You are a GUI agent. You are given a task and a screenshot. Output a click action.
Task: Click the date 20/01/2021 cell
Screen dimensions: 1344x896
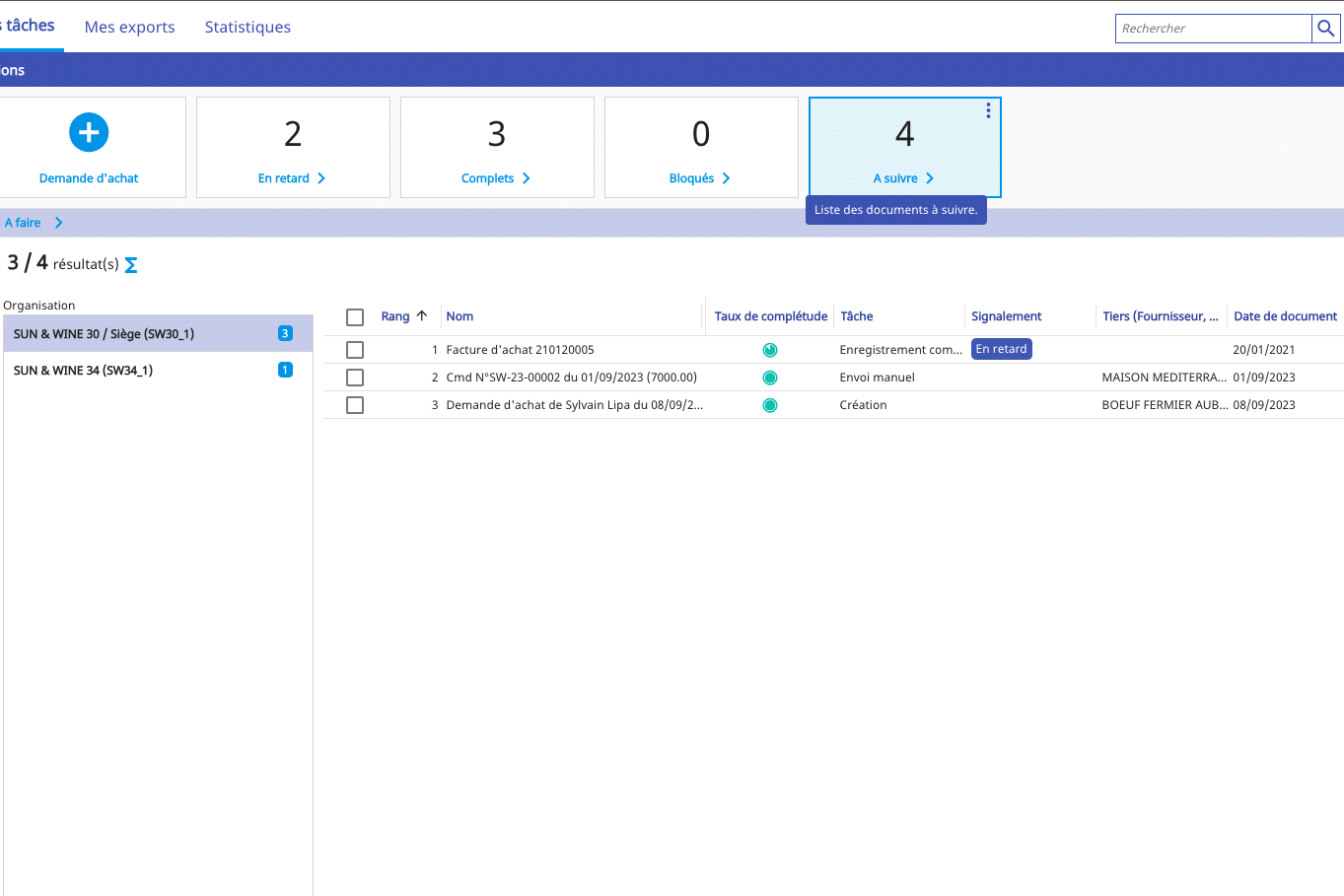click(x=1264, y=350)
